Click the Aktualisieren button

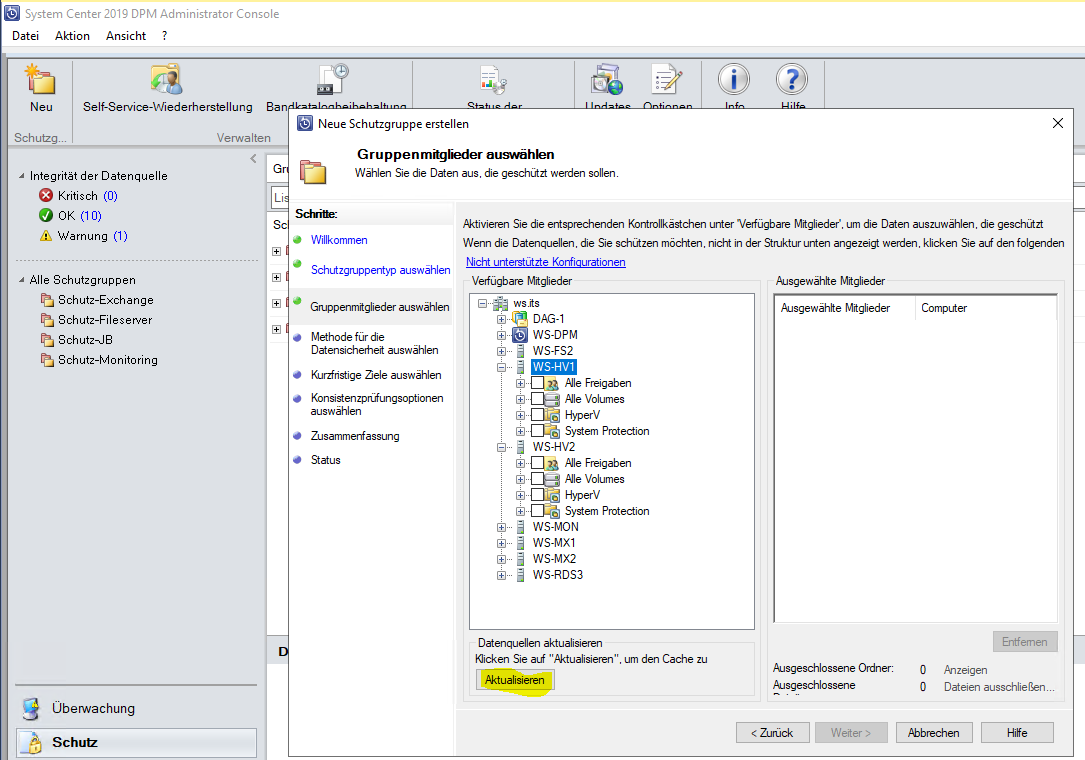(515, 680)
